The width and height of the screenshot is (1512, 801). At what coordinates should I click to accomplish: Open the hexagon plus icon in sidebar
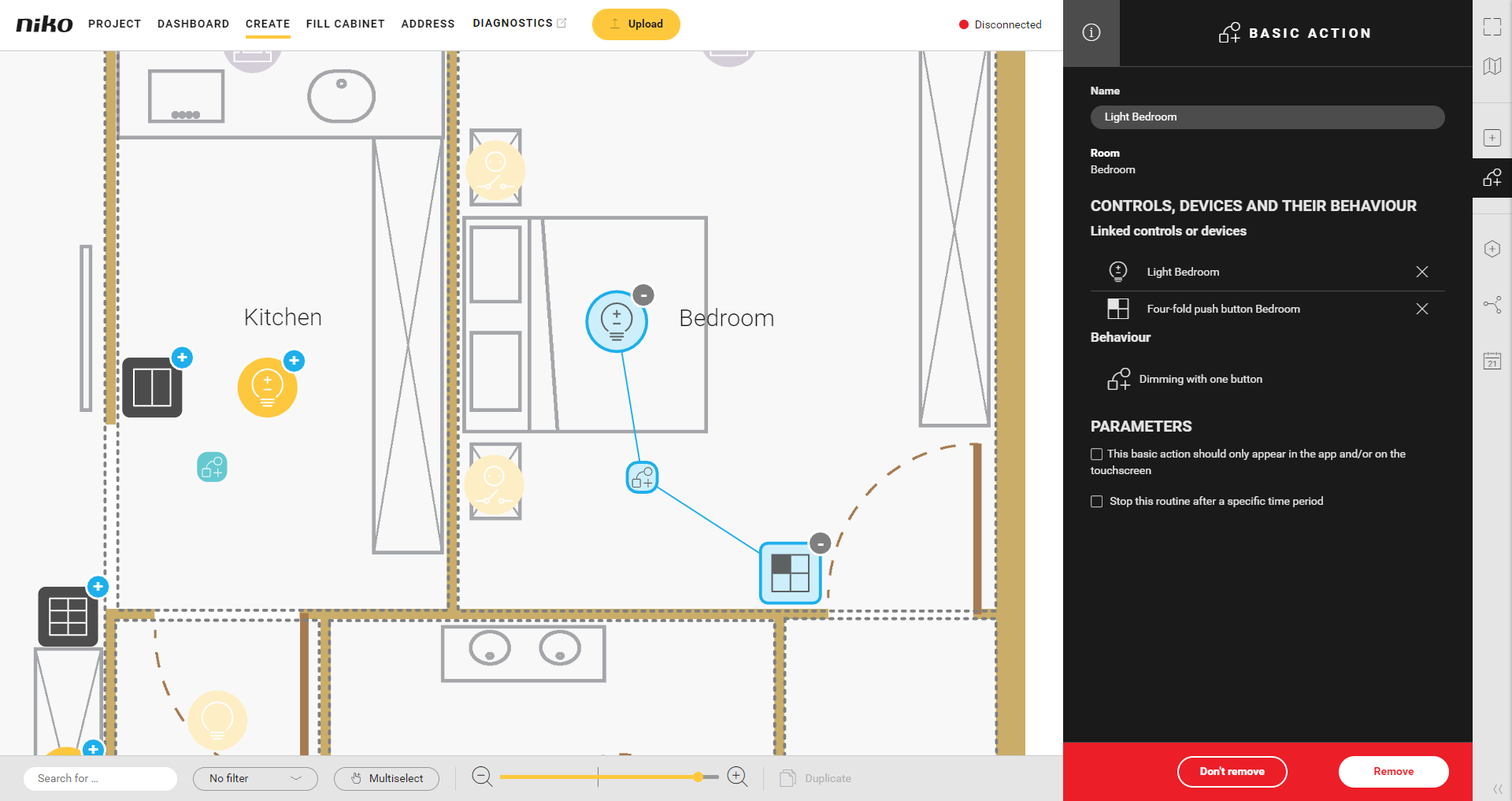(1492, 249)
